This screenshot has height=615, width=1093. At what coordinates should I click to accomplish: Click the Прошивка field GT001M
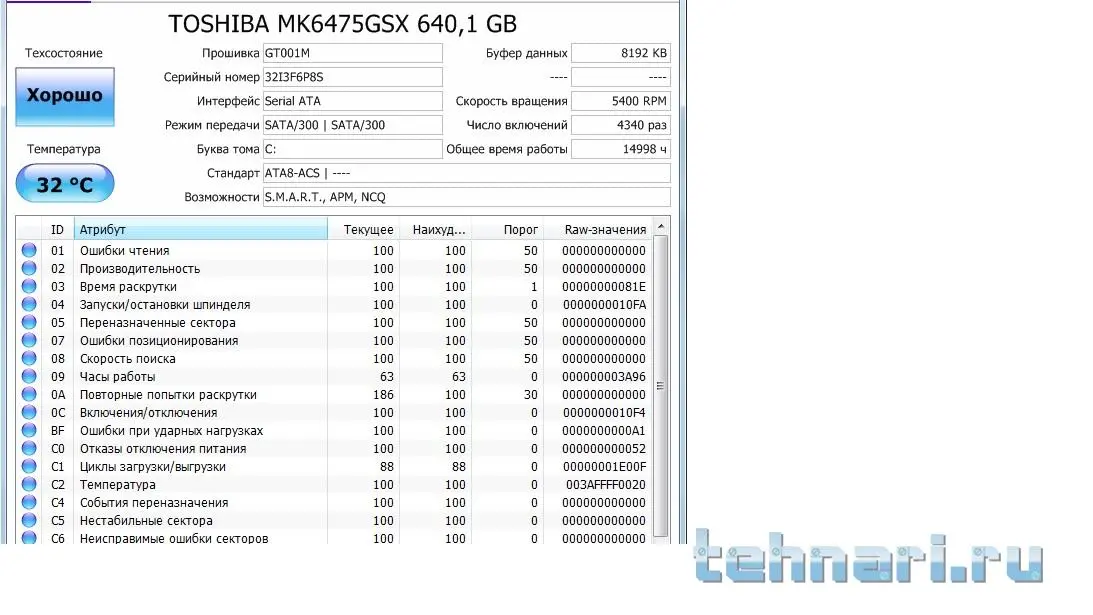coord(353,53)
